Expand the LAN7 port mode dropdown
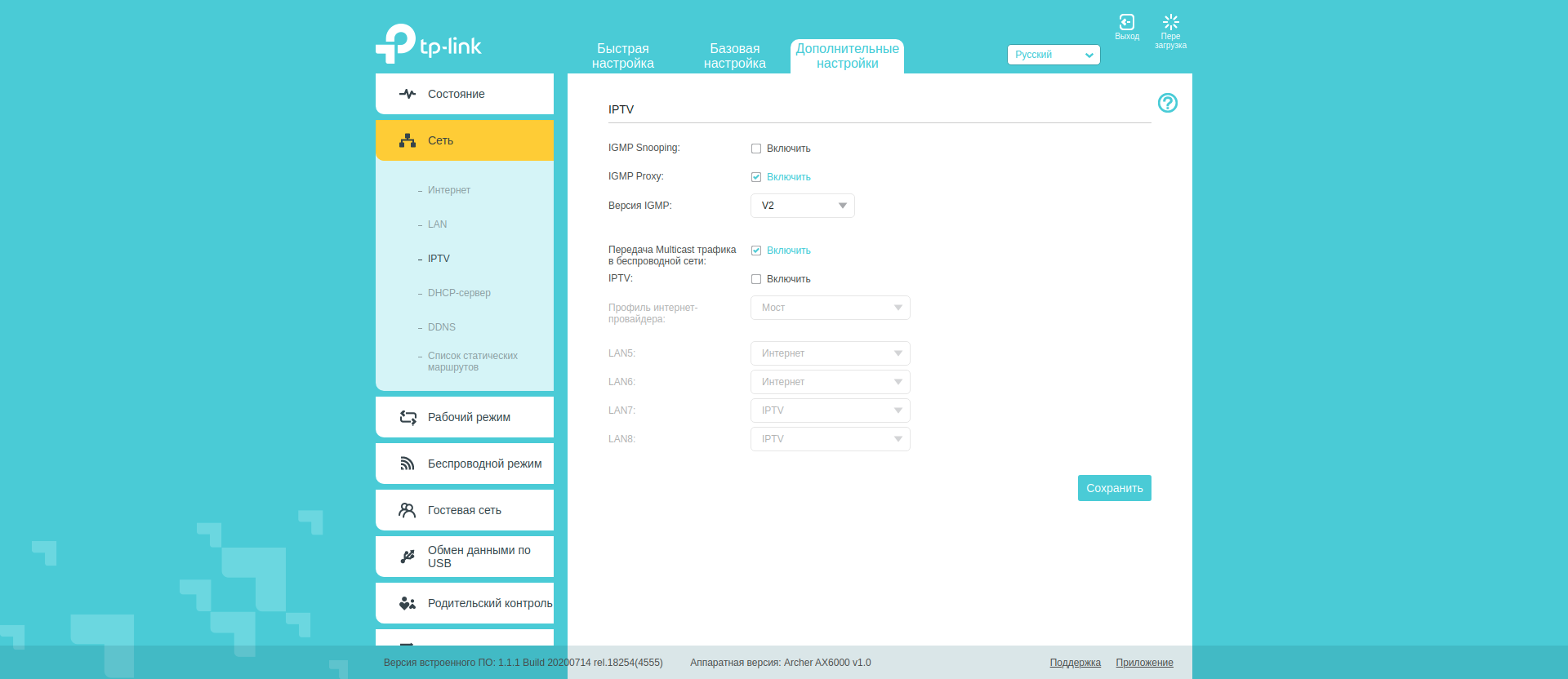 [x=830, y=411]
